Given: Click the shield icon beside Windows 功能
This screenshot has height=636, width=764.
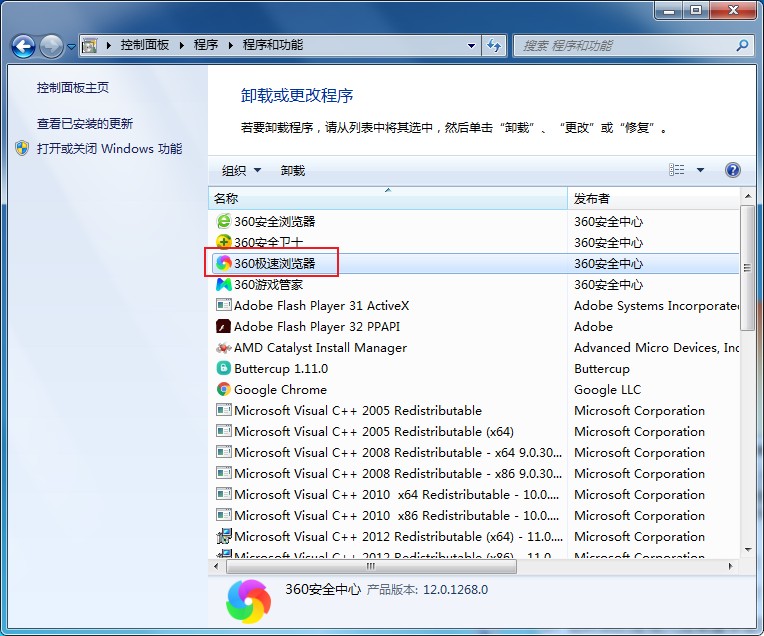Looking at the screenshot, I should click(22, 148).
